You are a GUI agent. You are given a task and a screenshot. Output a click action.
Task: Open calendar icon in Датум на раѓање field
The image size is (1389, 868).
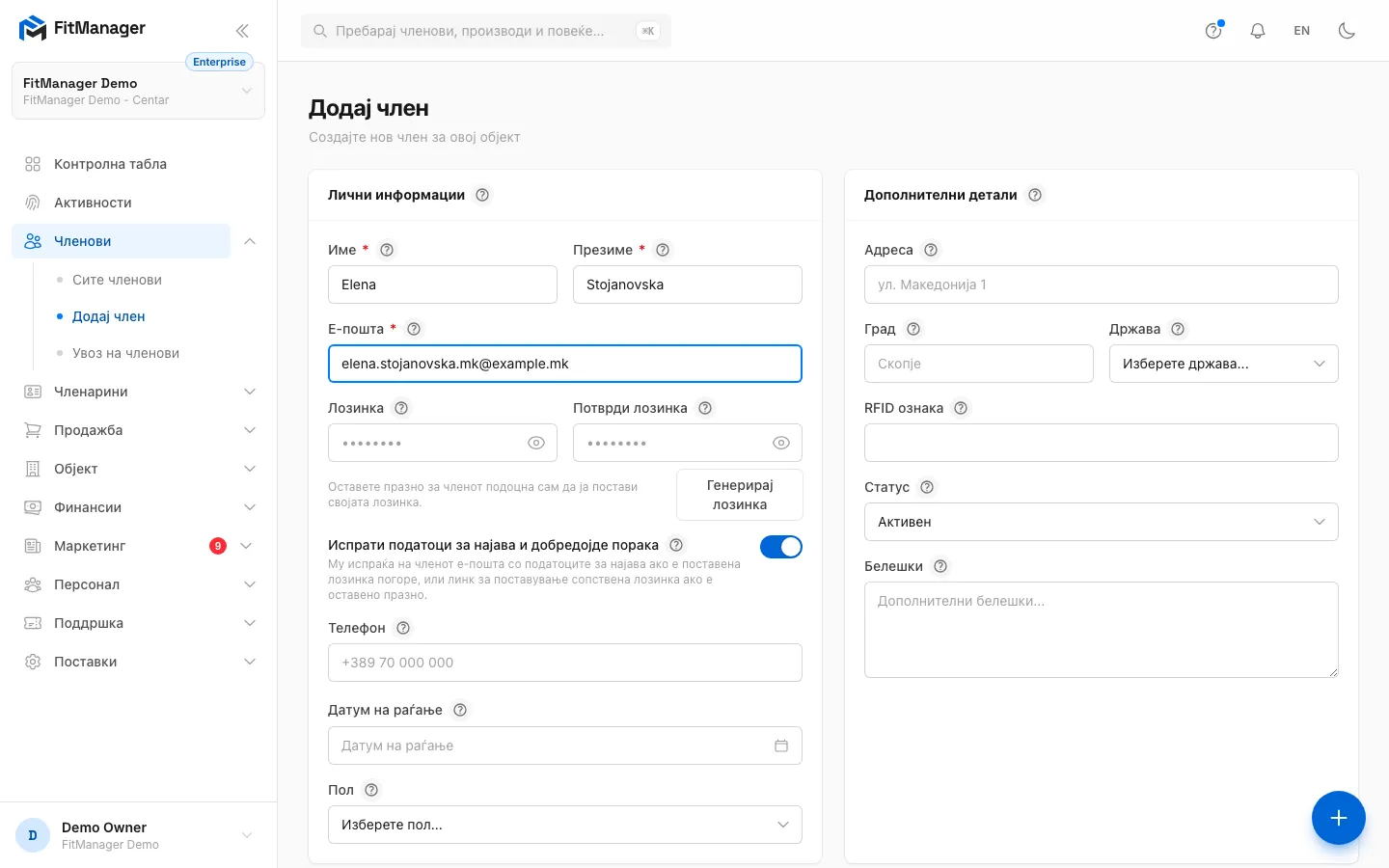click(781, 746)
